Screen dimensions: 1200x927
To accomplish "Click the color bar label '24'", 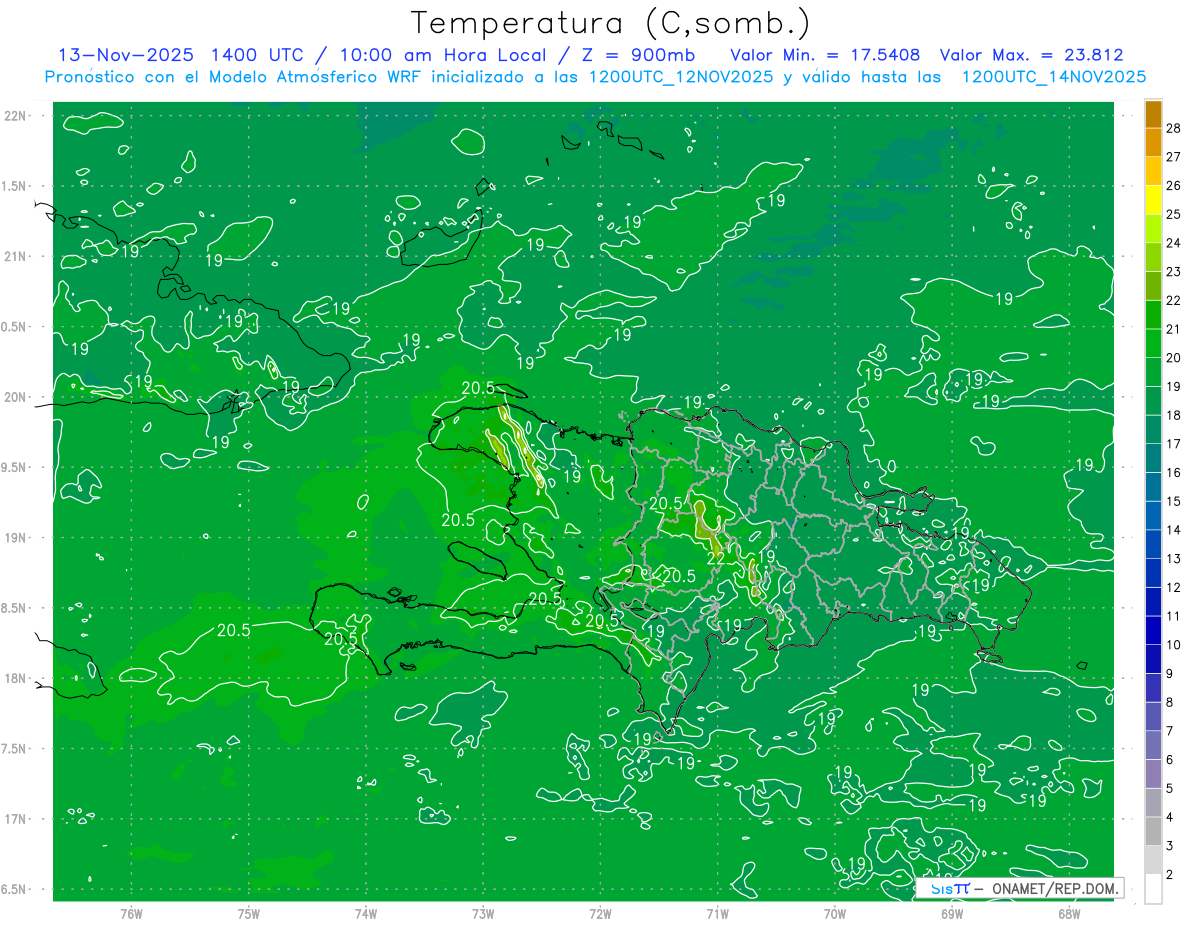I will [1174, 243].
